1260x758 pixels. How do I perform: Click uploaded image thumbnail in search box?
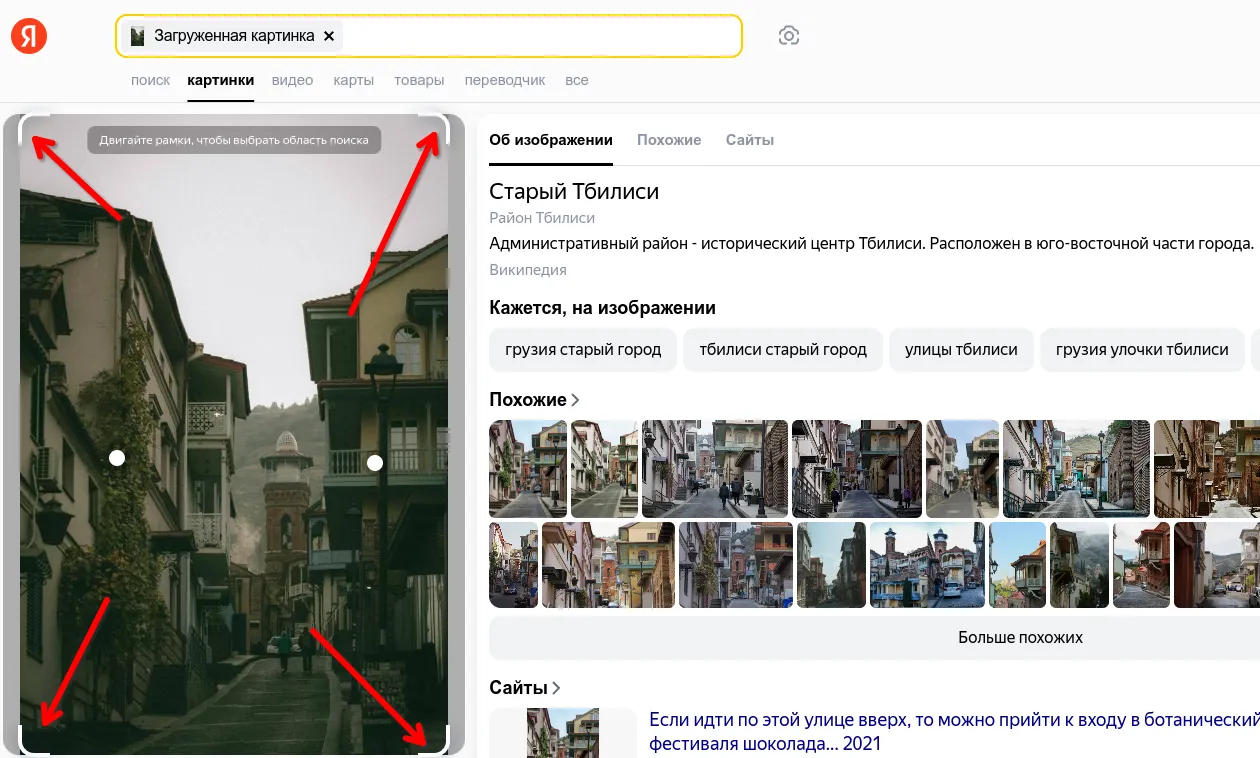(138, 36)
